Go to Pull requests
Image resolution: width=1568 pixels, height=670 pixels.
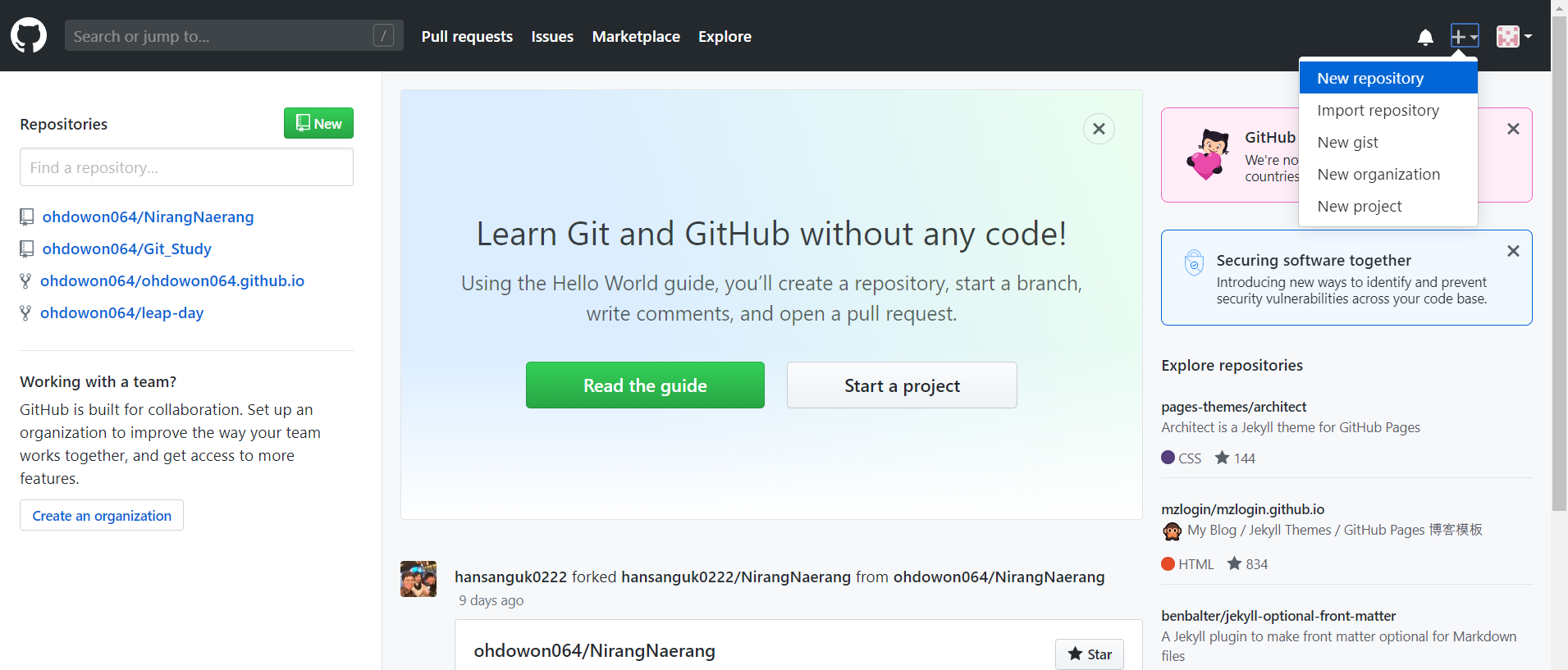click(467, 36)
